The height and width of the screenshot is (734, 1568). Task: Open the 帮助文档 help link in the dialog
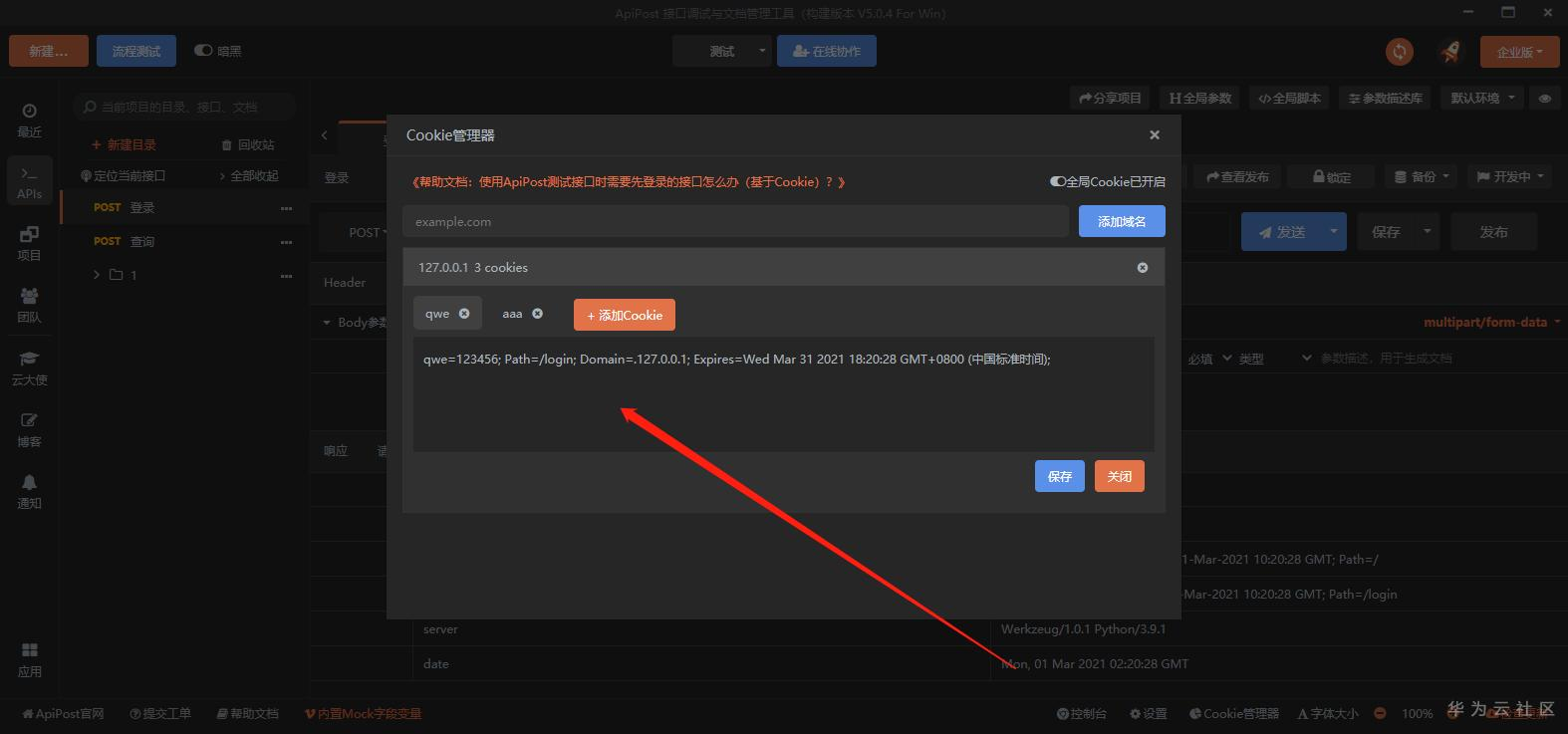[628, 181]
